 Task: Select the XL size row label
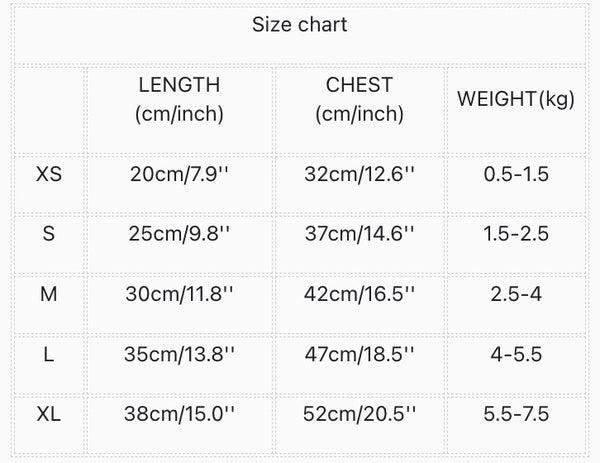coord(48,413)
